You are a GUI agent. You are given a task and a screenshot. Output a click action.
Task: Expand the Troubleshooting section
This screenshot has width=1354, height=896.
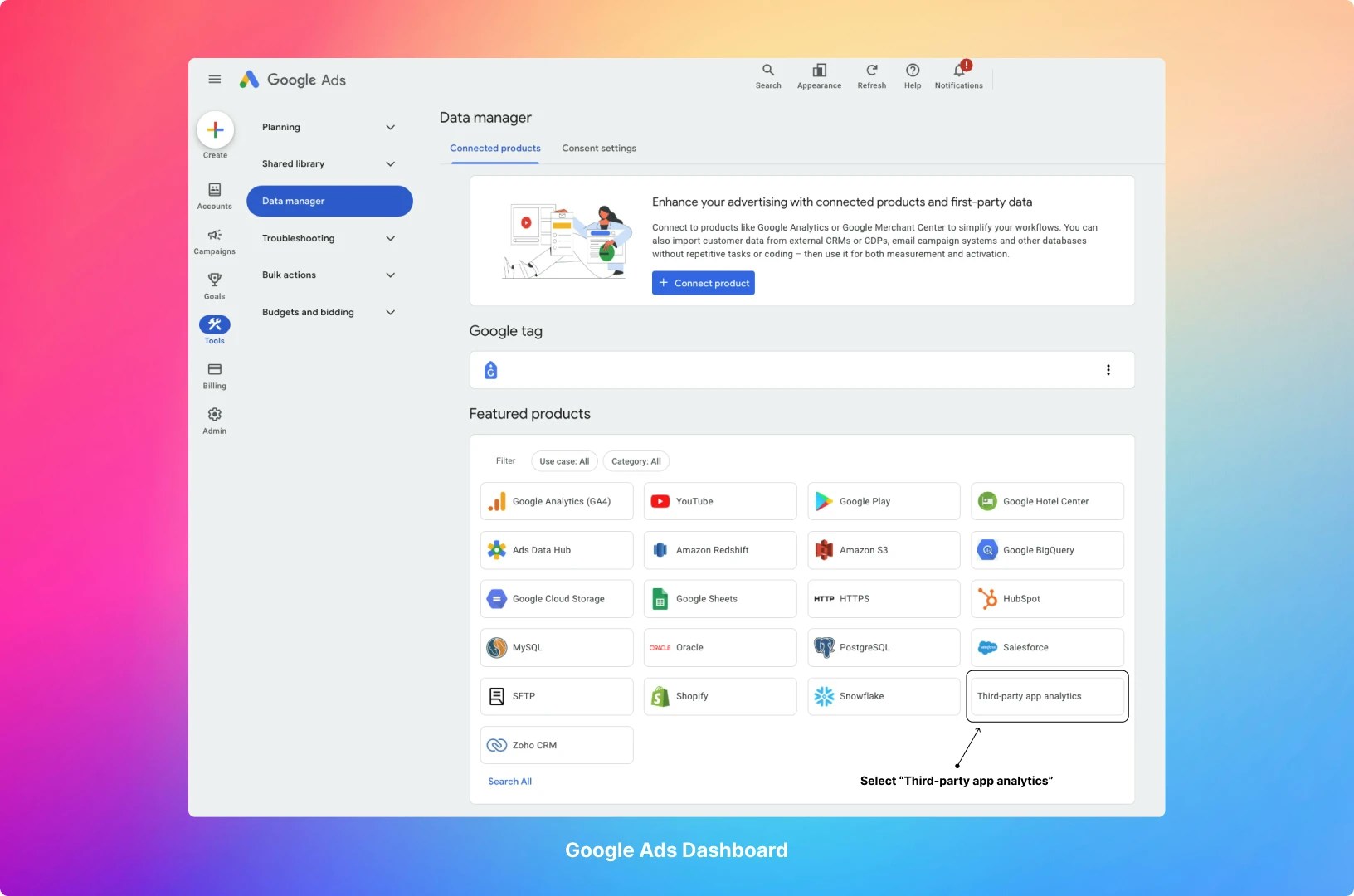[329, 238]
